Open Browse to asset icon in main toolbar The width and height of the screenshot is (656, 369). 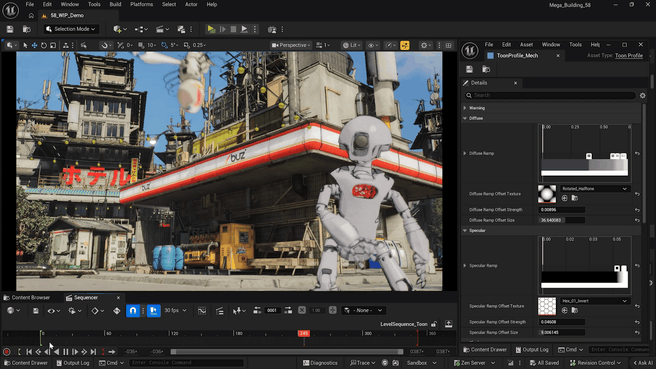[x=26, y=29]
